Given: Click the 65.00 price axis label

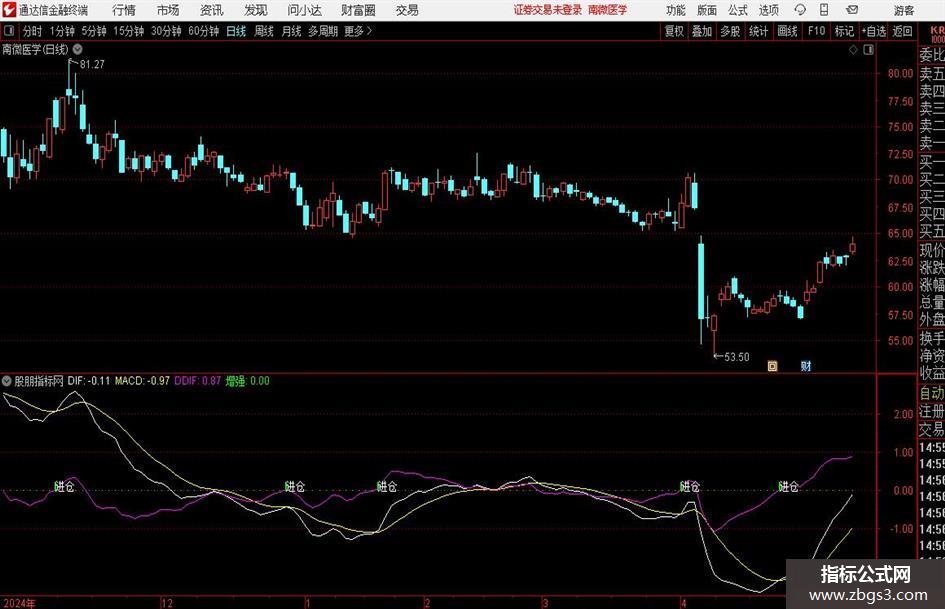Looking at the screenshot, I should pos(900,233).
